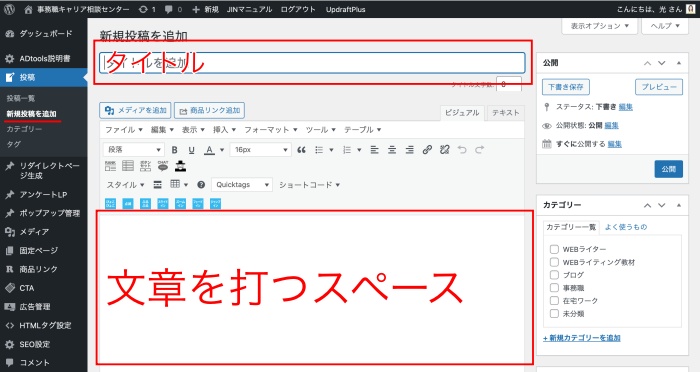700x372 pixels.
Task: Apply bold formatting in editor toolbar
Action: (175, 150)
